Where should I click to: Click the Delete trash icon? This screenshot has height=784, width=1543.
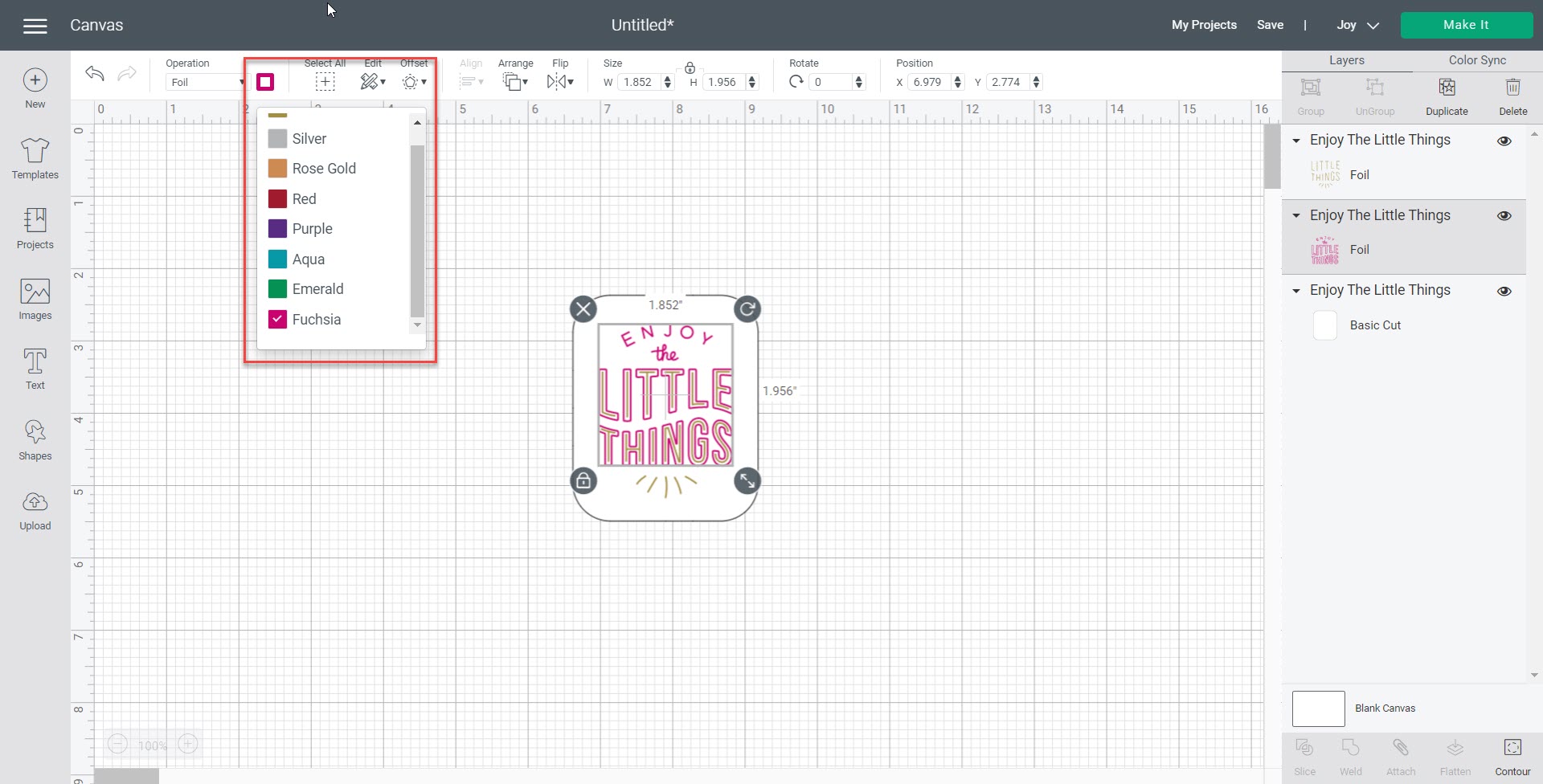tap(1512, 88)
